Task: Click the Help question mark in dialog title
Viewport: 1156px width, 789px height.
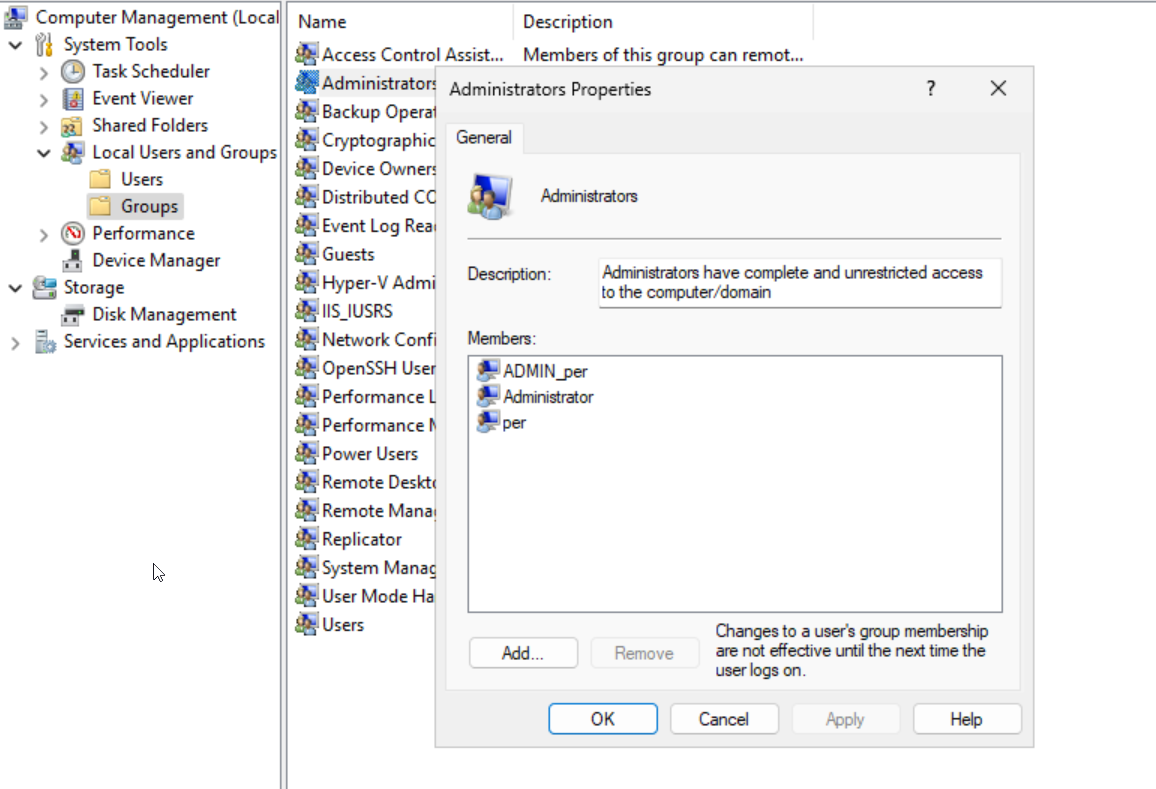Action: coord(931,89)
